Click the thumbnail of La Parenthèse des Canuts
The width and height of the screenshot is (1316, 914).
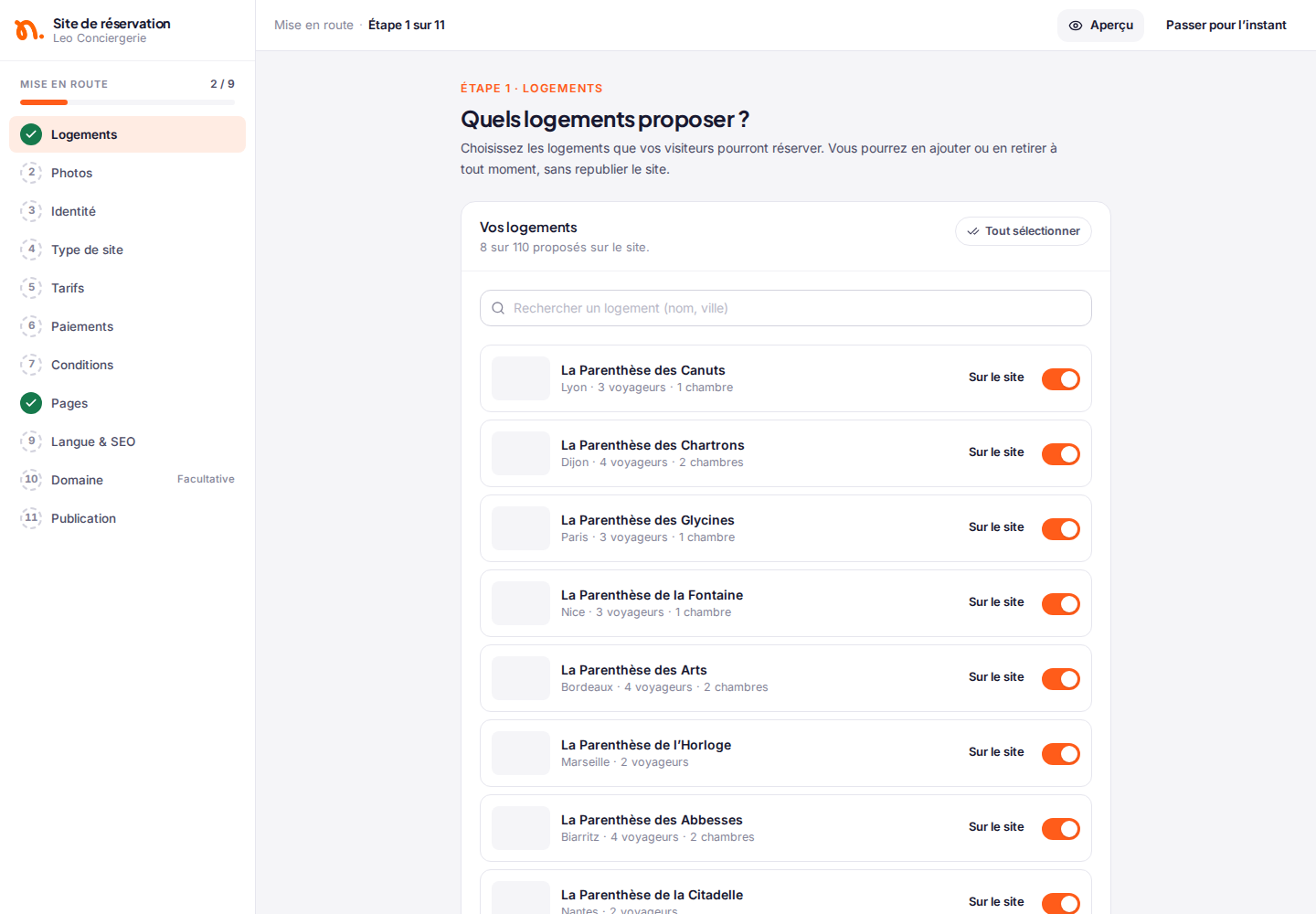tap(521, 378)
